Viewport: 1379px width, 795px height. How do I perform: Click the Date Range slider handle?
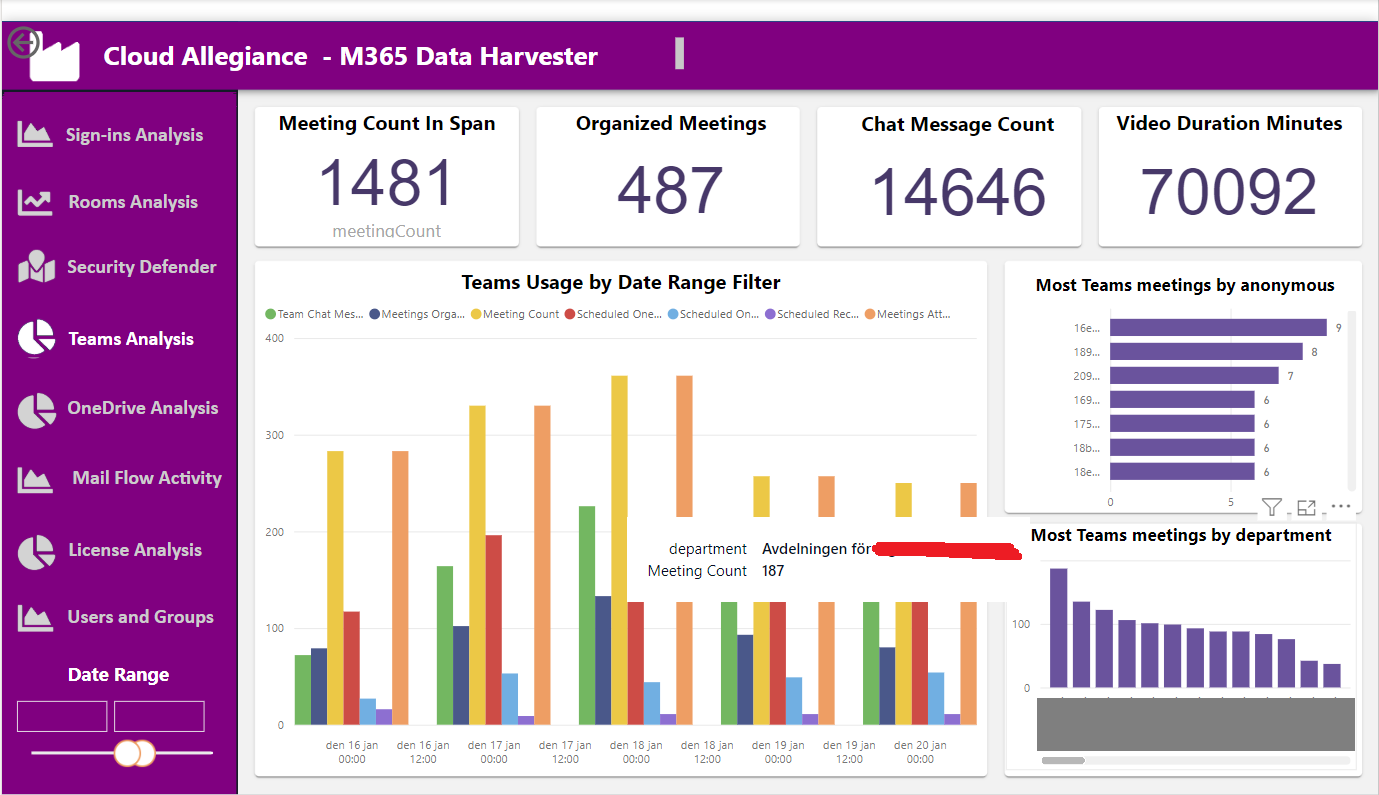click(x=134, y=753)
